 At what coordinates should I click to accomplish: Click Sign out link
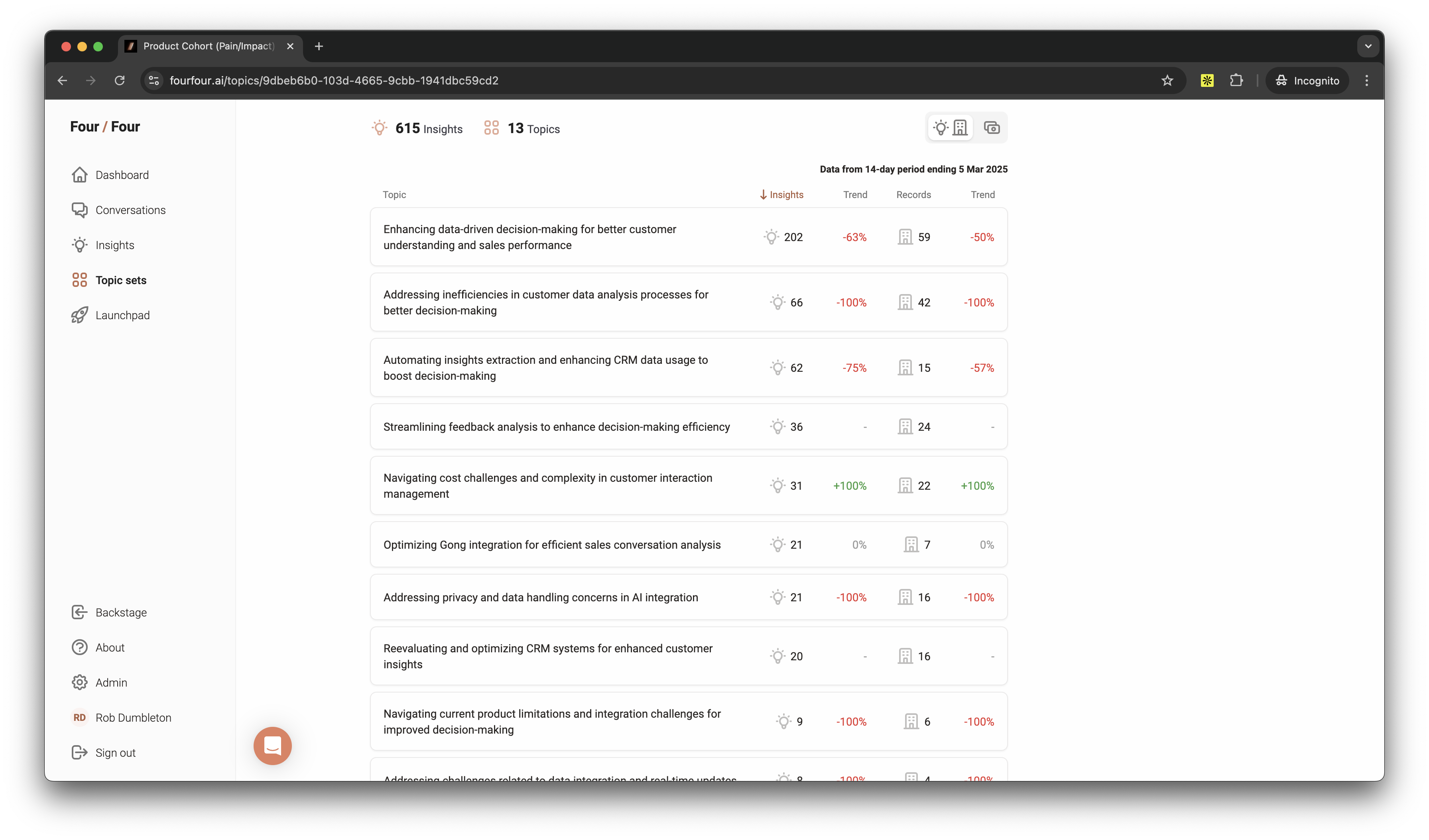115,753
